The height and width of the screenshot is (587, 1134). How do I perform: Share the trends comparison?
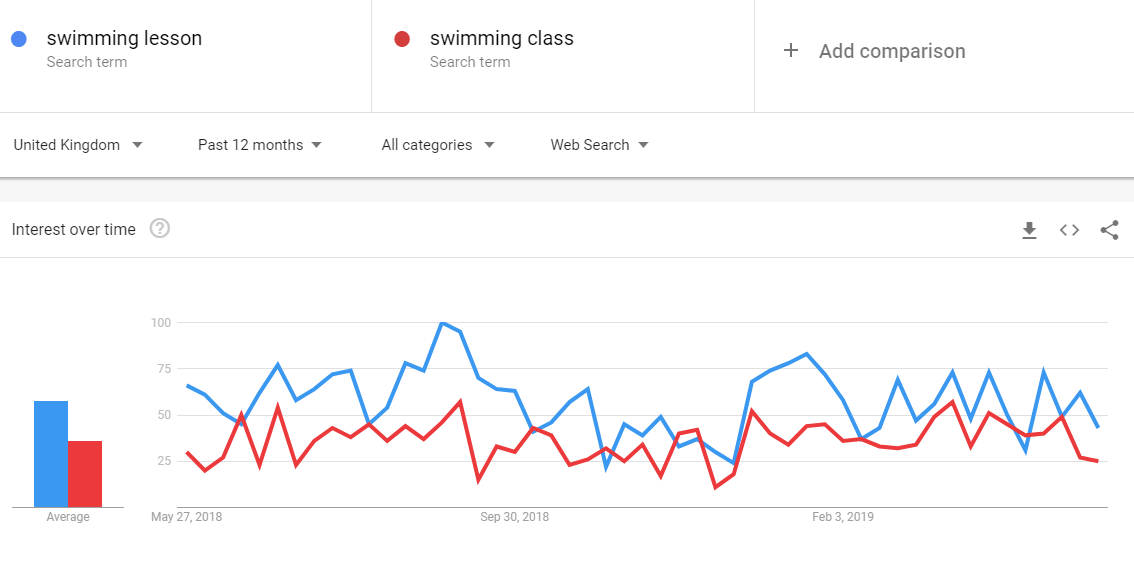(1109, 230)
